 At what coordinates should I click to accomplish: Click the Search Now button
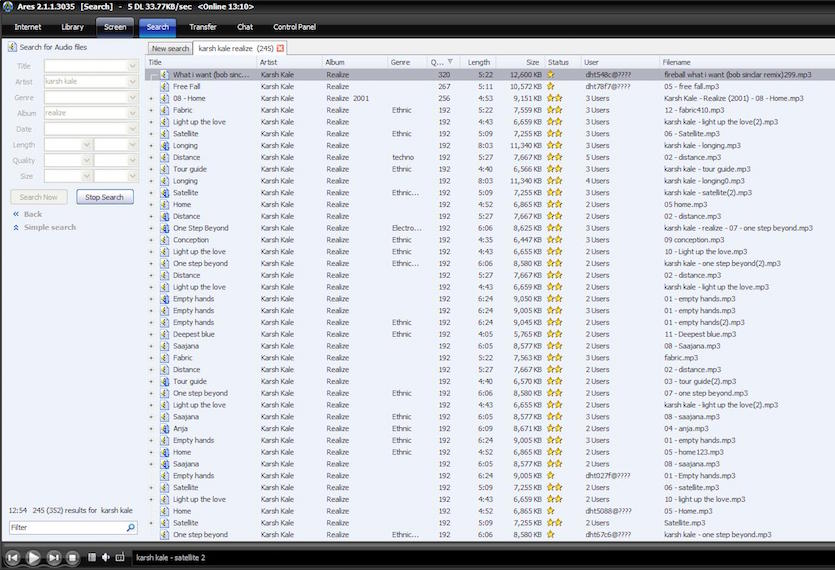pos(38,197)
